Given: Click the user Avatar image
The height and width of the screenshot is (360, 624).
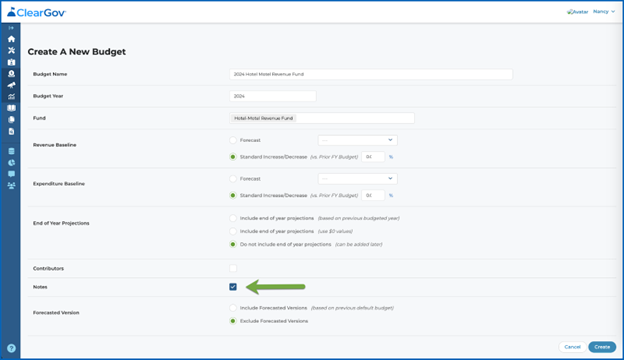Looking at the screenshot, I should click(x=577, y=12).
